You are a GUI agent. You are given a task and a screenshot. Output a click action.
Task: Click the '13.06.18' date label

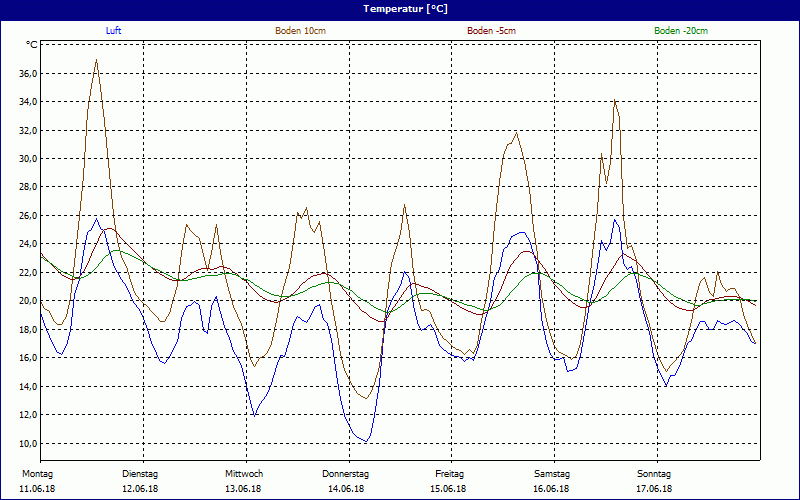[x=243, y=489]
